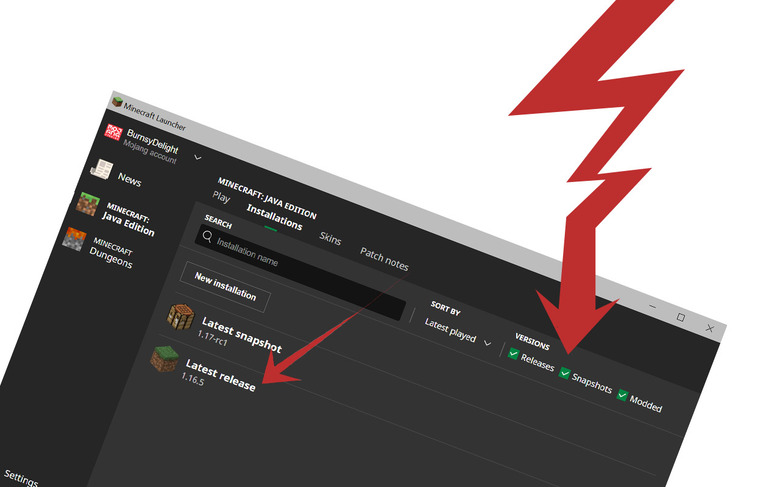This screenshot has height=487, width=780.
Task: Select Minecraft Dungeons lava block icon
Action: pos(75,239)
